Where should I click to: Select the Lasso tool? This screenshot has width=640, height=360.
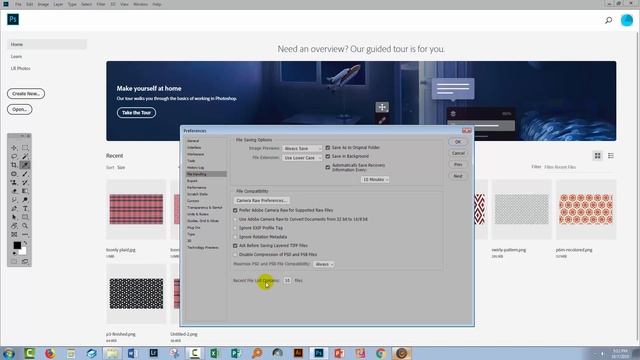(x=14, y=156)
